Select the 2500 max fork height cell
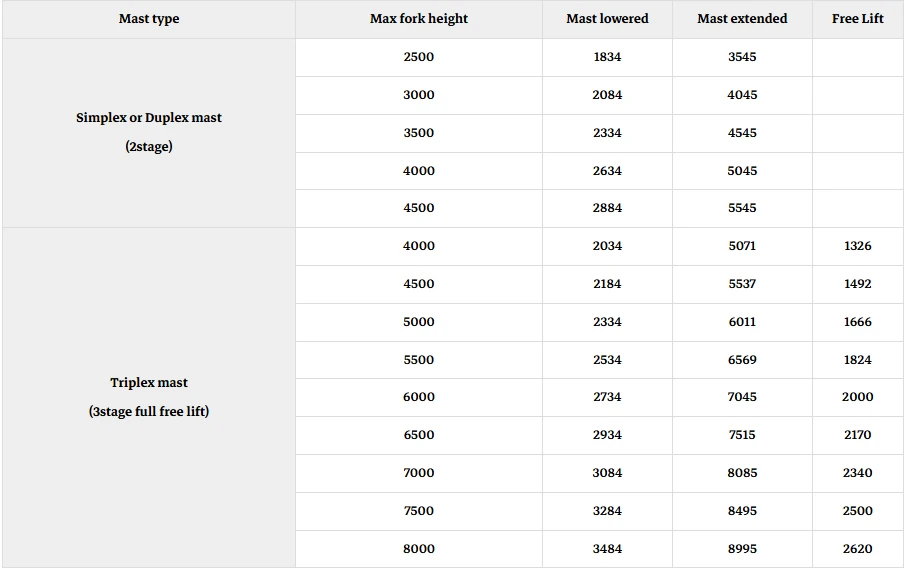 point(419,57)
